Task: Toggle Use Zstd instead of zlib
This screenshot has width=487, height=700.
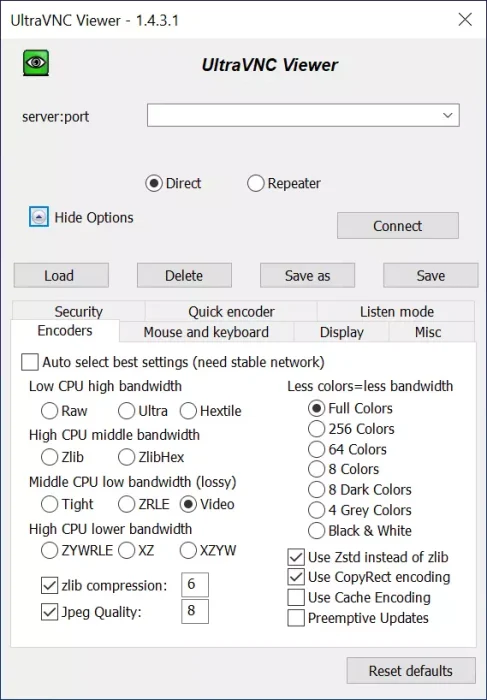Action: (x=296, y=557)
